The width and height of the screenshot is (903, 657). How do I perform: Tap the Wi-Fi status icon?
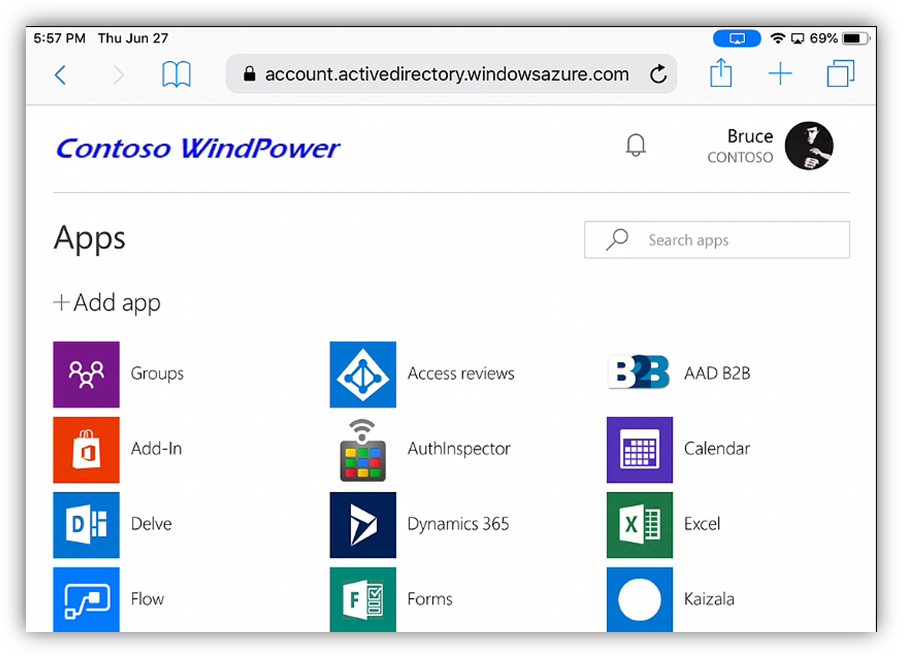(777, 39)
